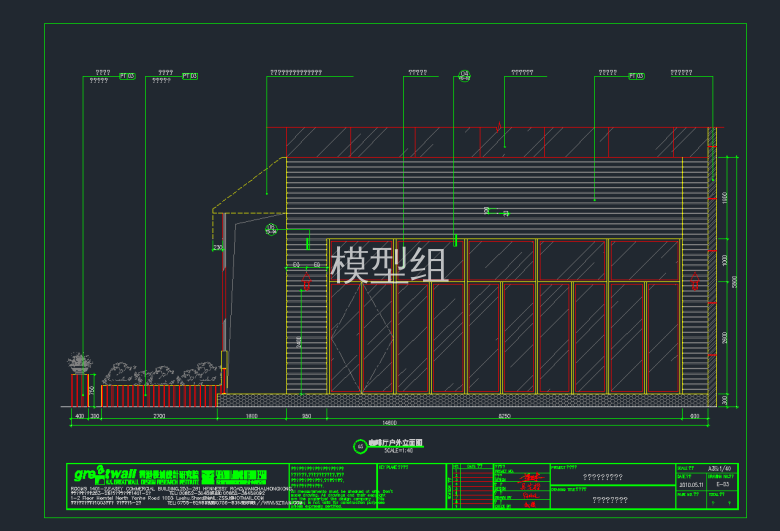The height and width of the screenshot is (531, 780).
Task: Select the shrub row above the red fence
Action: click(x=160, y=374)
